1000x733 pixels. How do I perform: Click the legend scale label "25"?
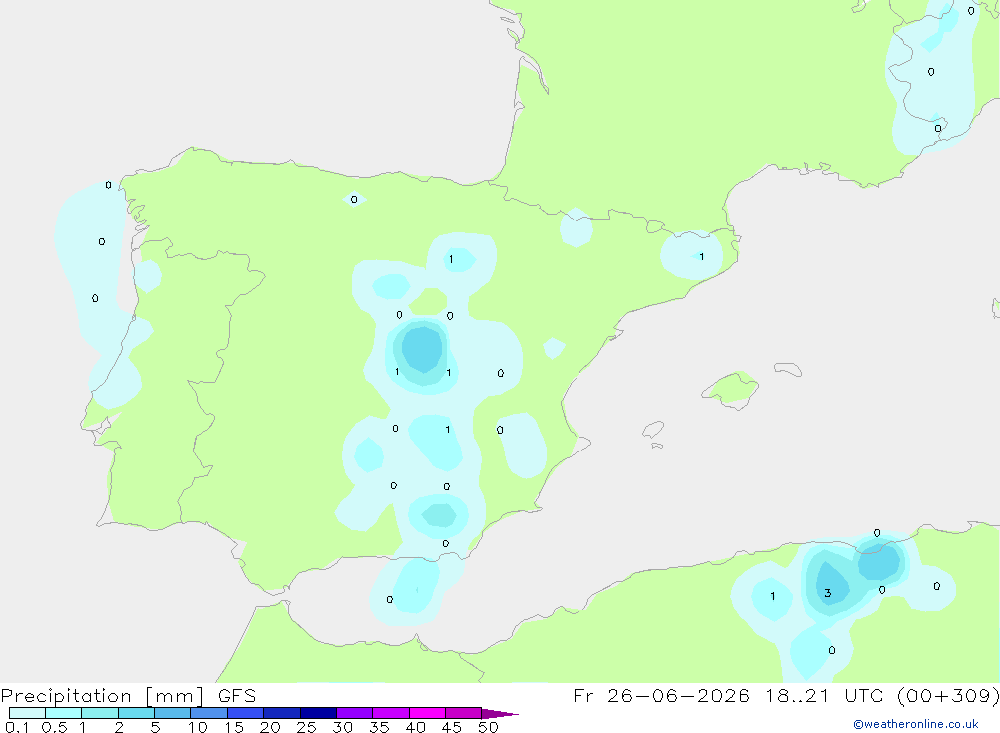[x=306, y=727]
